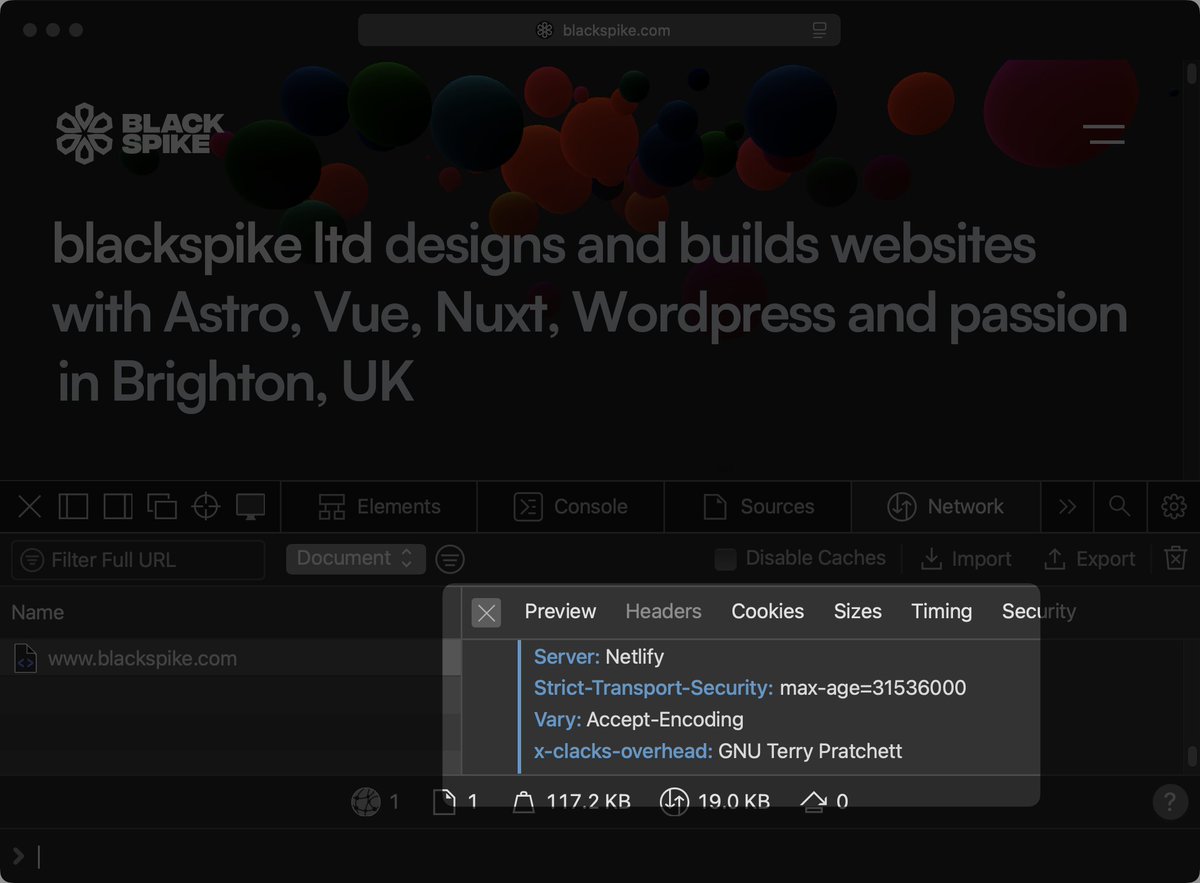Image resolution: width=1200 pixels, height=883 pixels.
Task: Open the Headers detail tab
Action: pyautogui.click(x=663, y=611)
